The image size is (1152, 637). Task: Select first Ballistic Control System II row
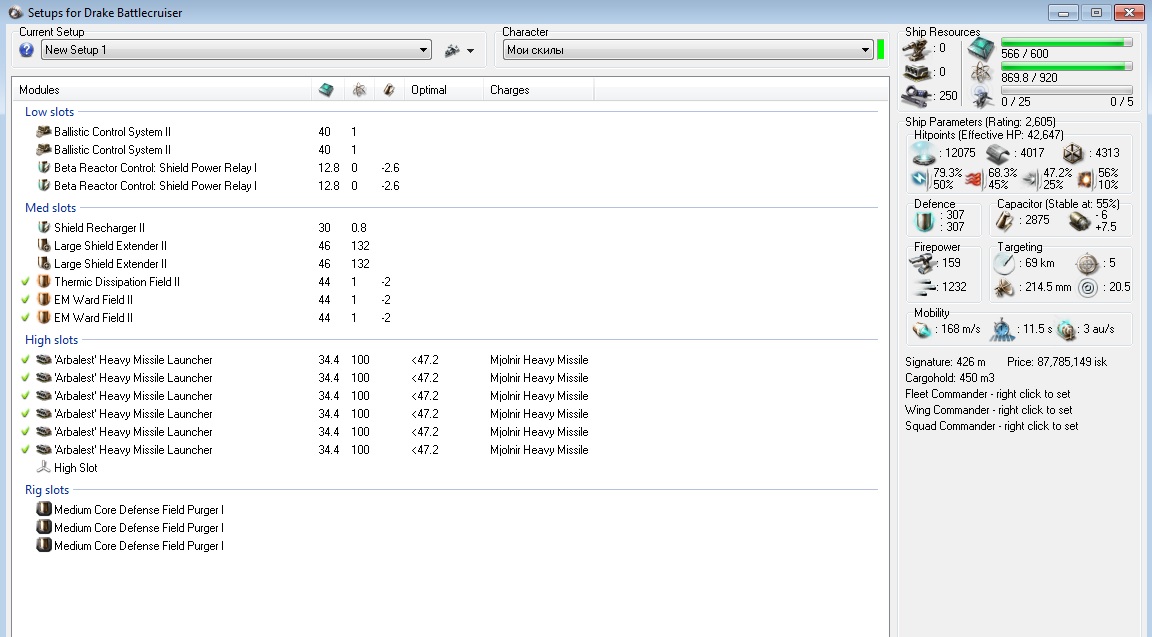[112, 132]
